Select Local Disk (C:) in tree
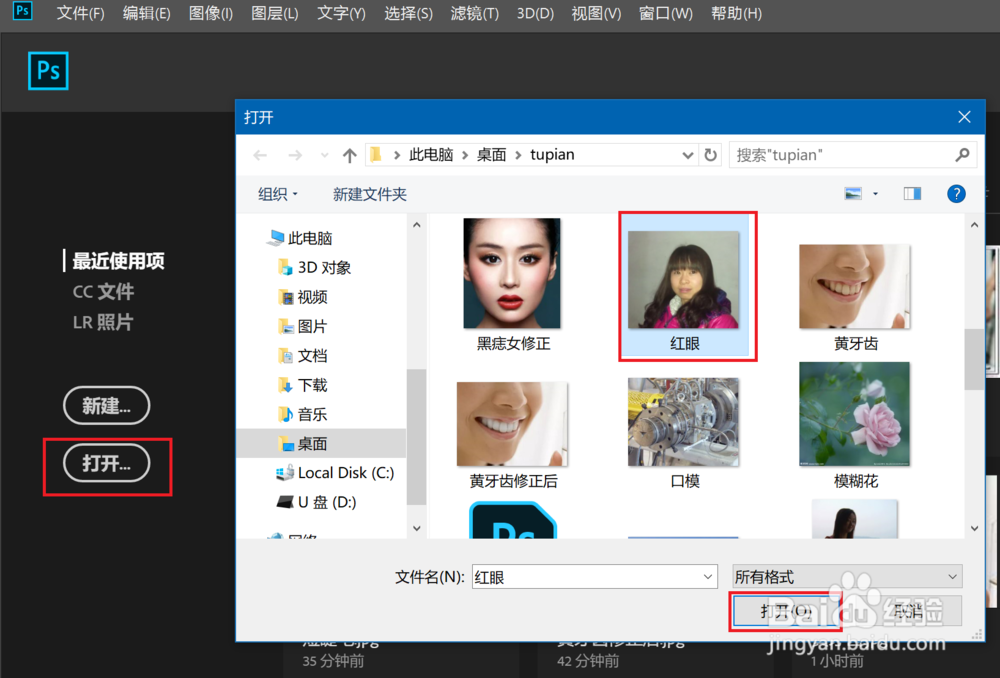 point(335,473)
